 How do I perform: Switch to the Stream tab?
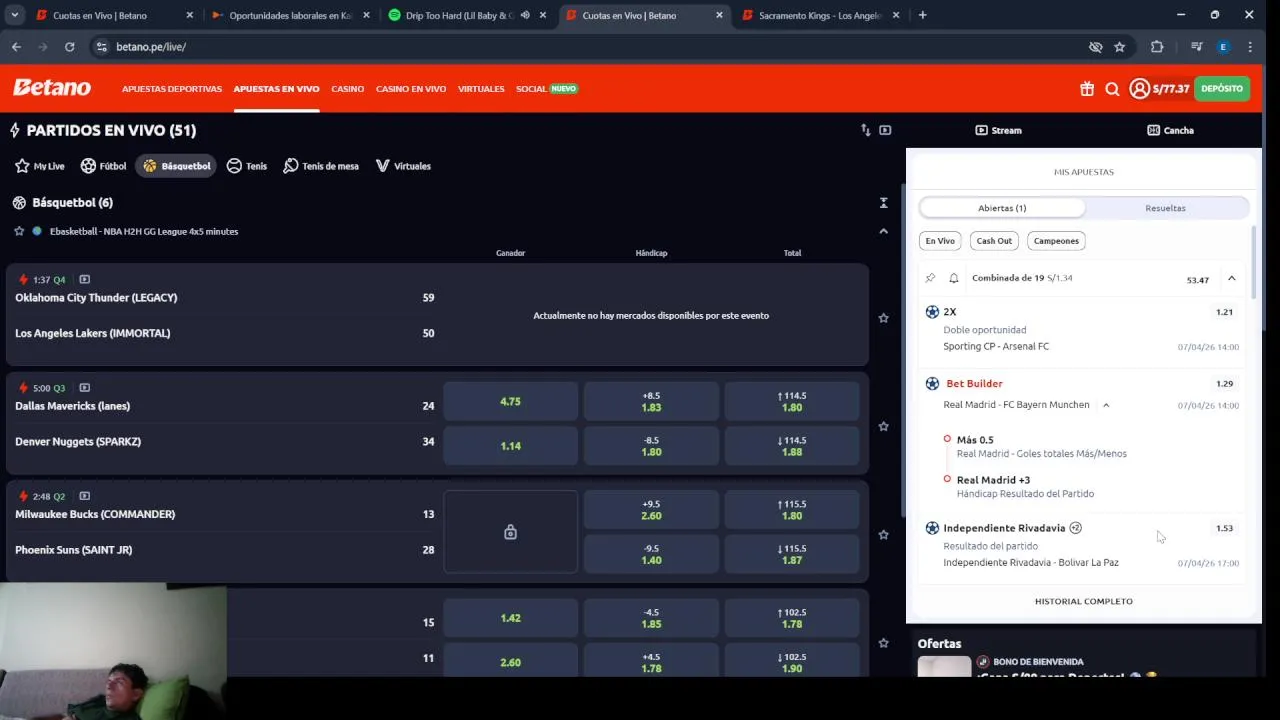tap(998, 130)
